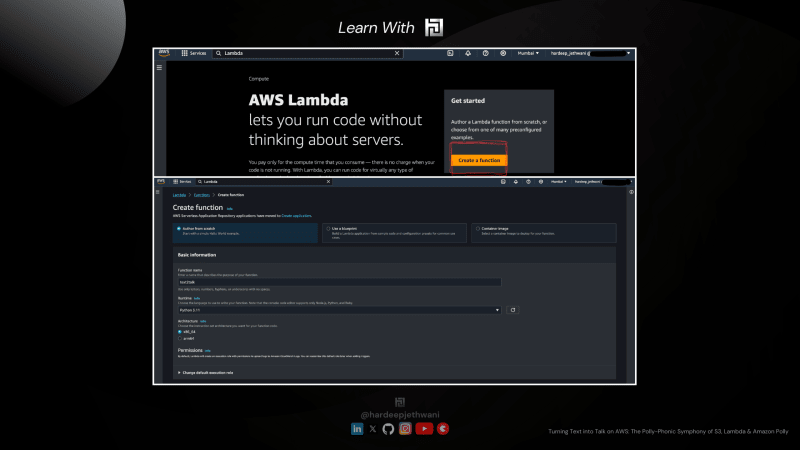Expand the Mumbai region dropdown in lower console

(559, 182)
